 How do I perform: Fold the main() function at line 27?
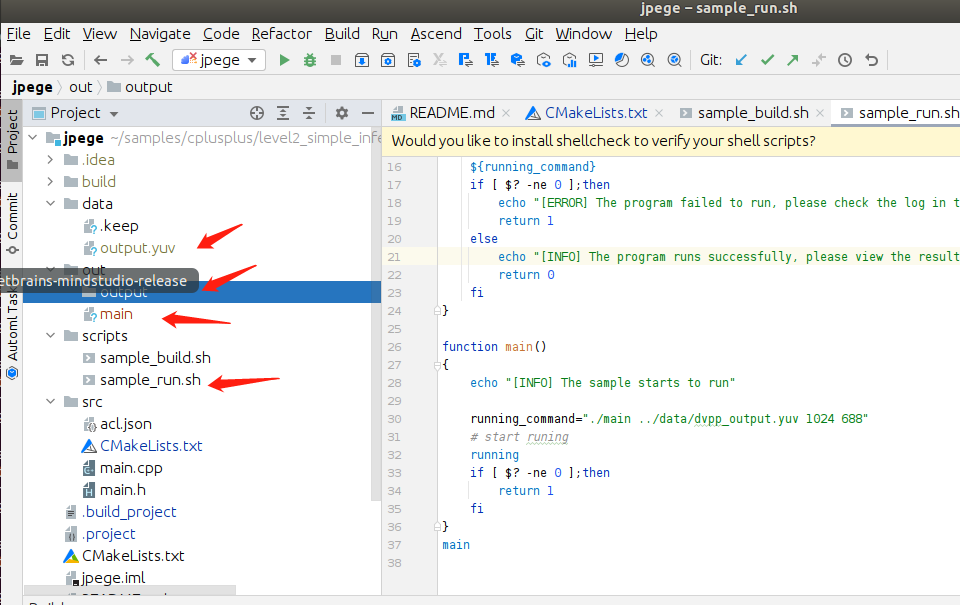coord(437,365)
